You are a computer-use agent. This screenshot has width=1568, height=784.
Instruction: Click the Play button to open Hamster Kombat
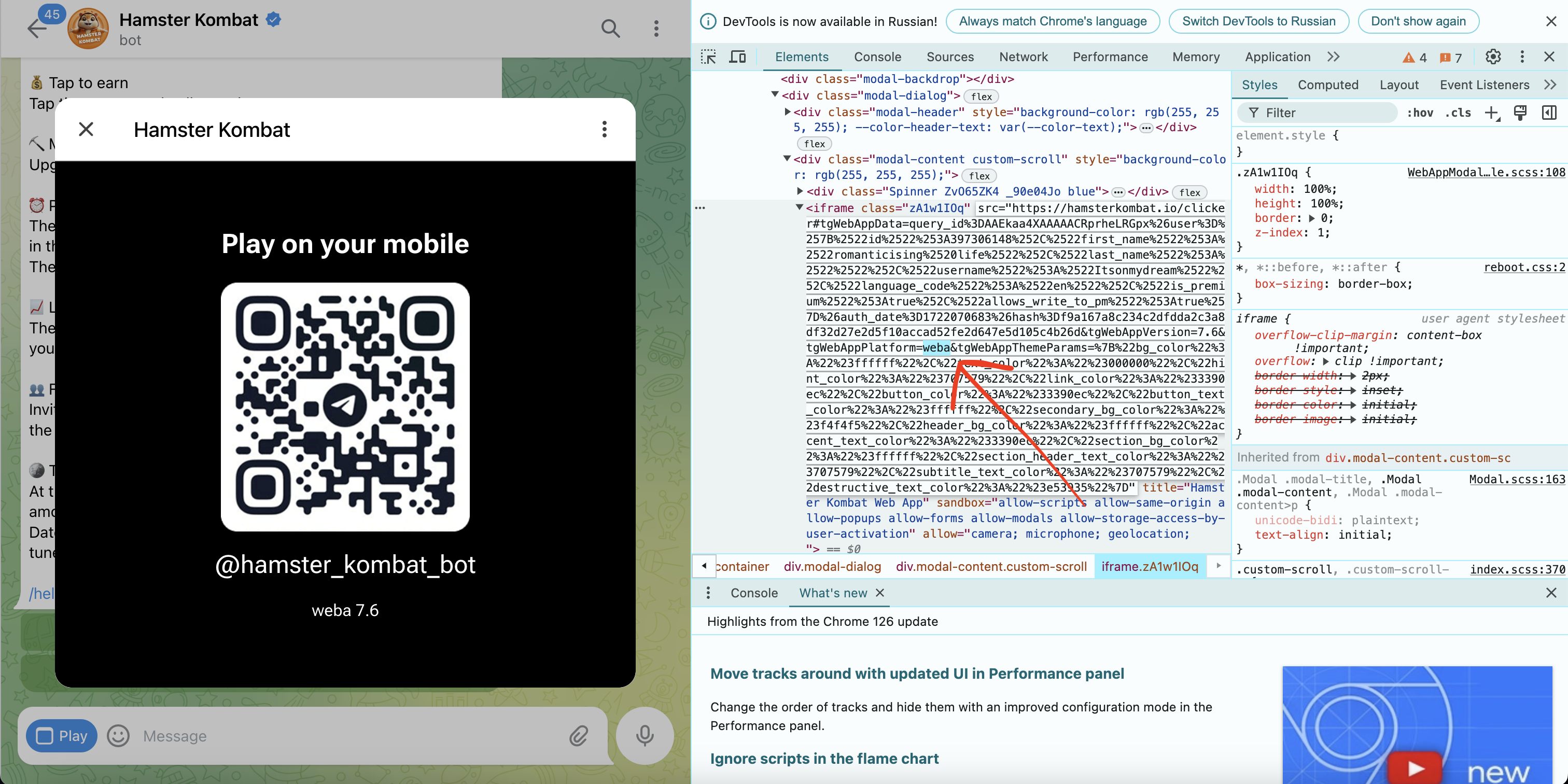coord(63,735)
